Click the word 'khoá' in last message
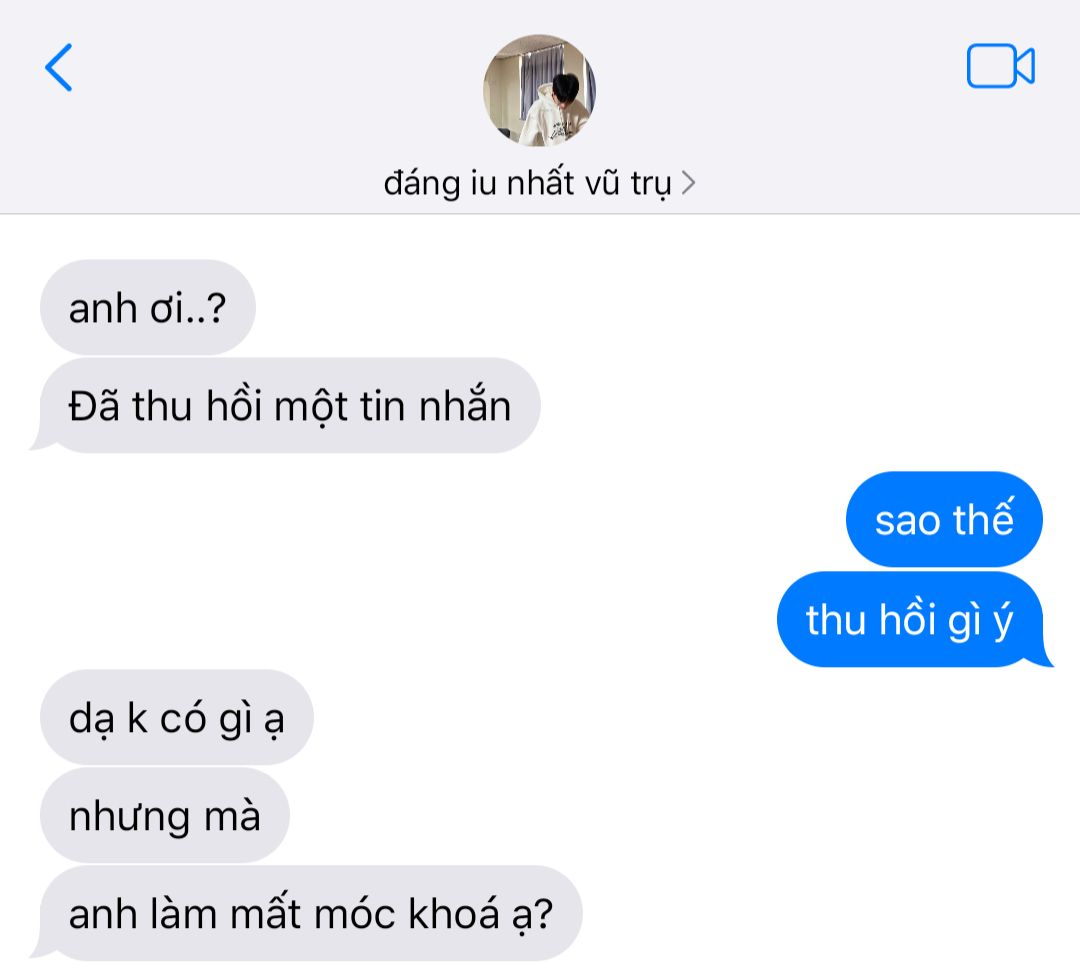The image size is (1080, 975). (x=454, y=914)
